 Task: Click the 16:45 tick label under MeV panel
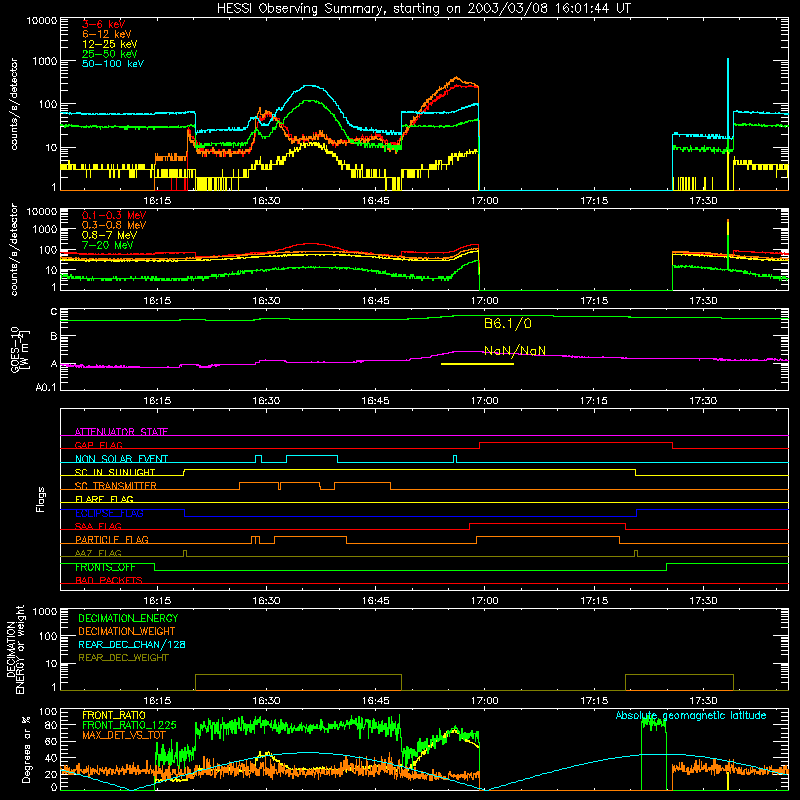[x=376, y=301]
